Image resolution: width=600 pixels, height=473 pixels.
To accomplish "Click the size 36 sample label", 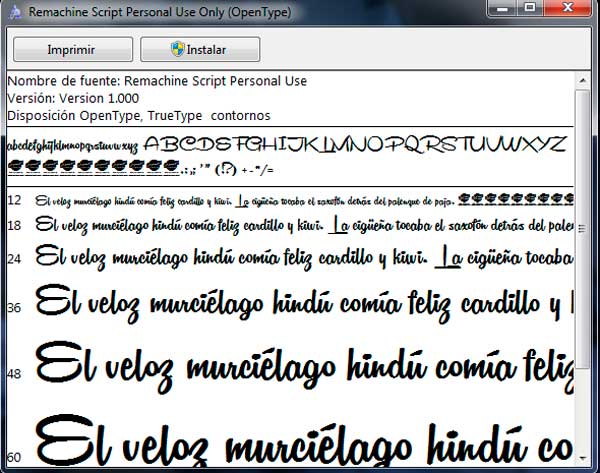I will 14,308.
